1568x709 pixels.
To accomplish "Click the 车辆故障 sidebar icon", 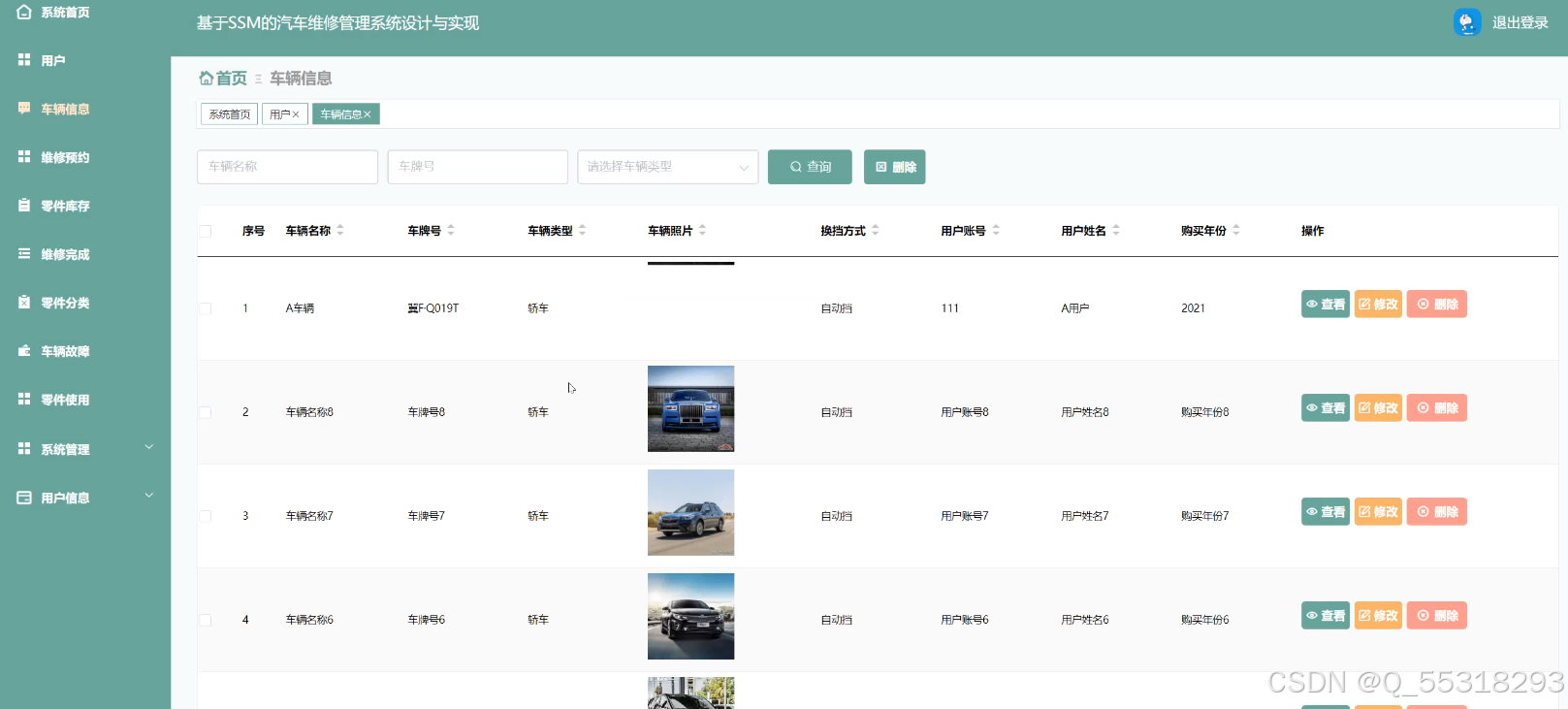I will (24, 351).
